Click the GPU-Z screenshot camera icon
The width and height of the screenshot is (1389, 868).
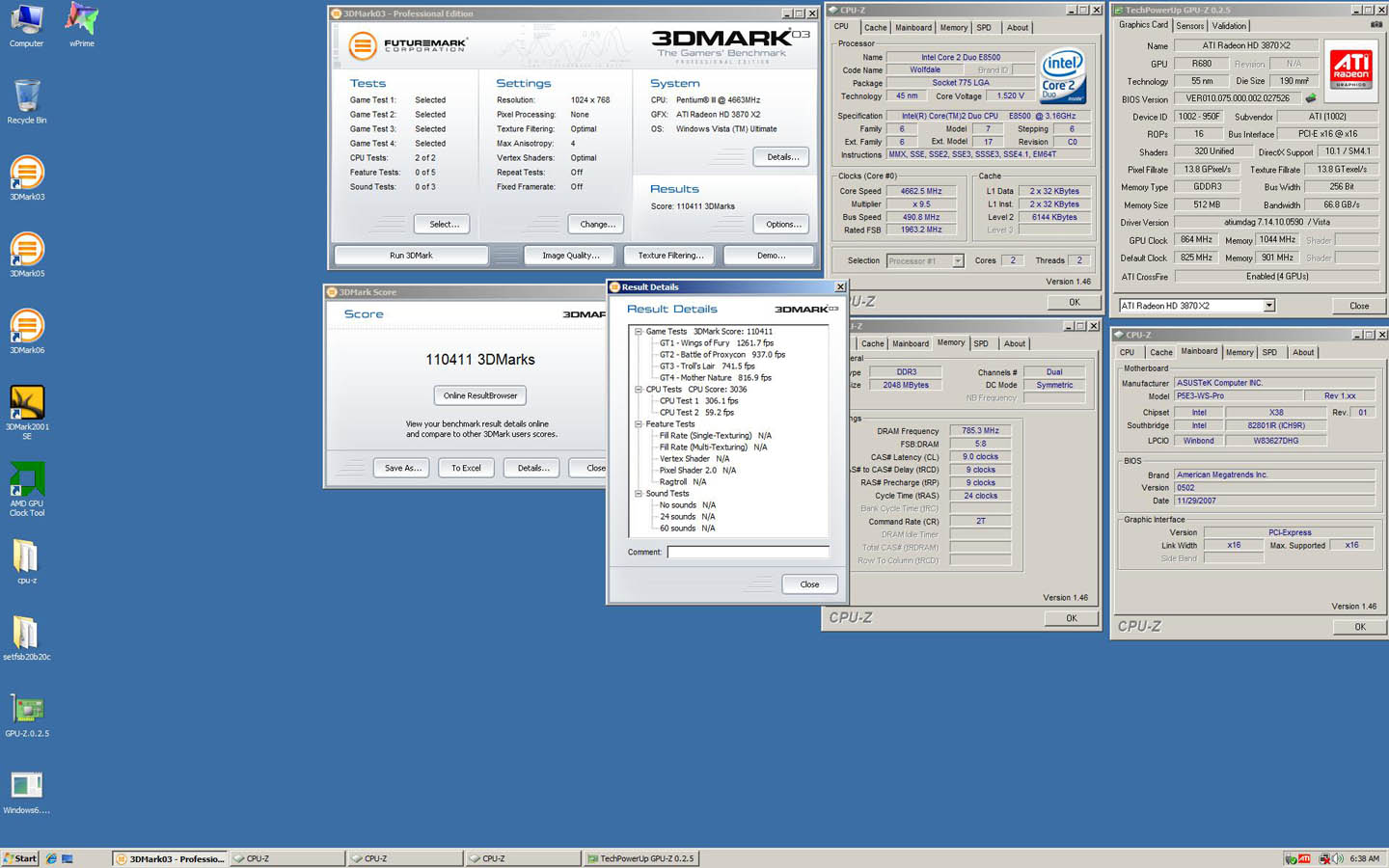(1375, 25)
